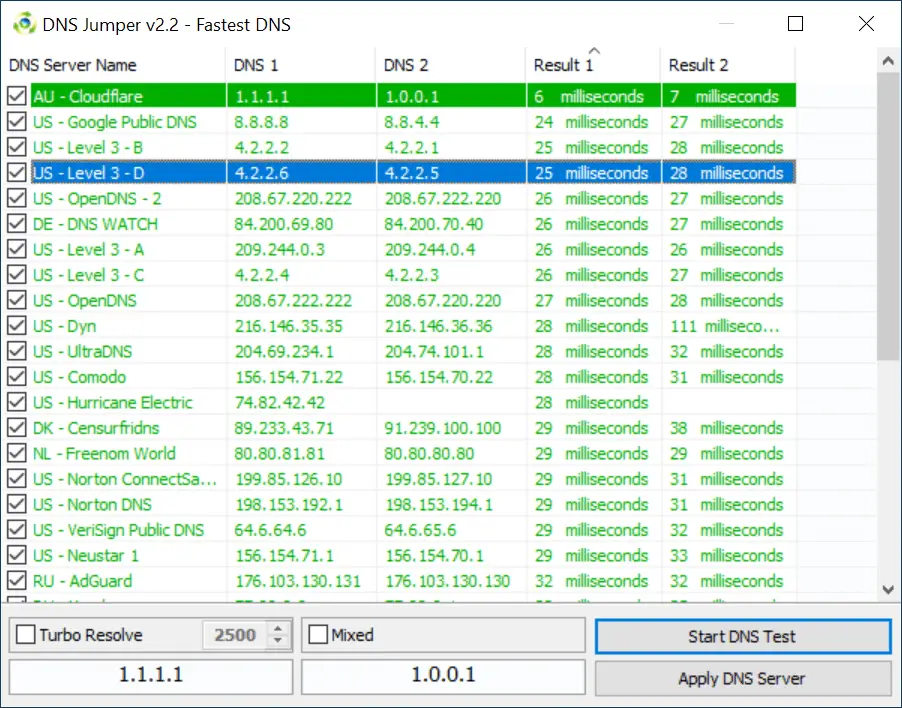Viewport: 902px width, 708px height.
Task: Click the 74.82.42.42 address cell
Action: point(280,403)
